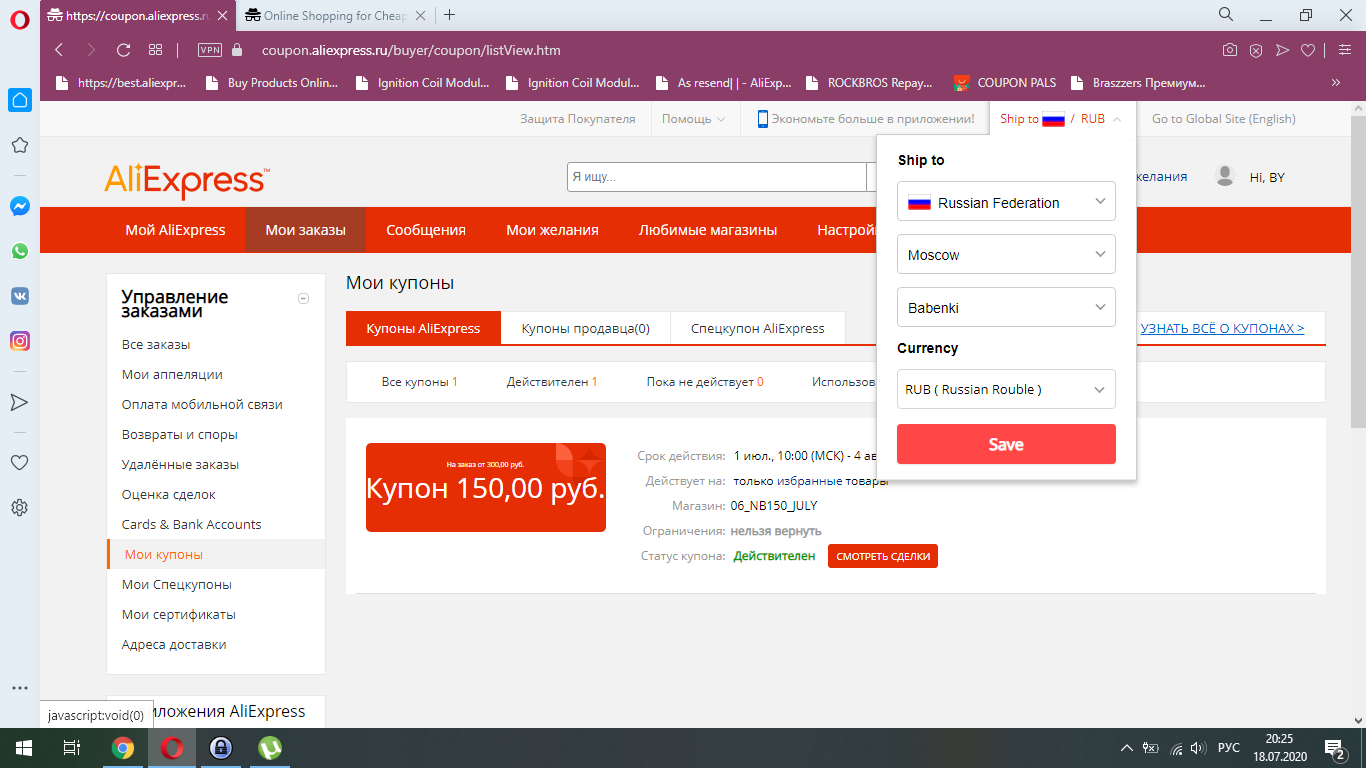Close the coupon.aliexpress tab
1366x768 pixels.
(222, 15)
